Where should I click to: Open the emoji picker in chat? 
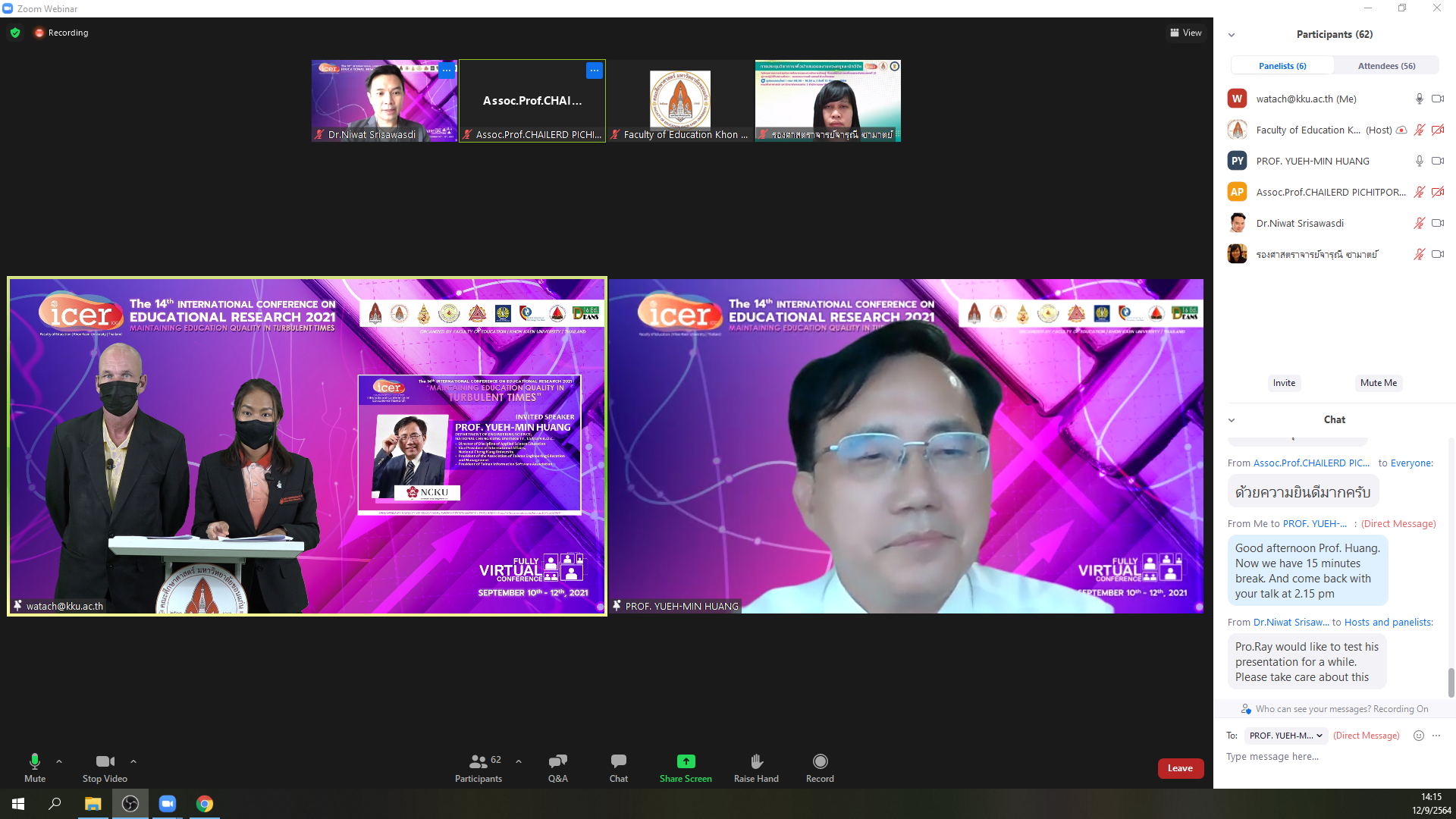point(1418,736)
